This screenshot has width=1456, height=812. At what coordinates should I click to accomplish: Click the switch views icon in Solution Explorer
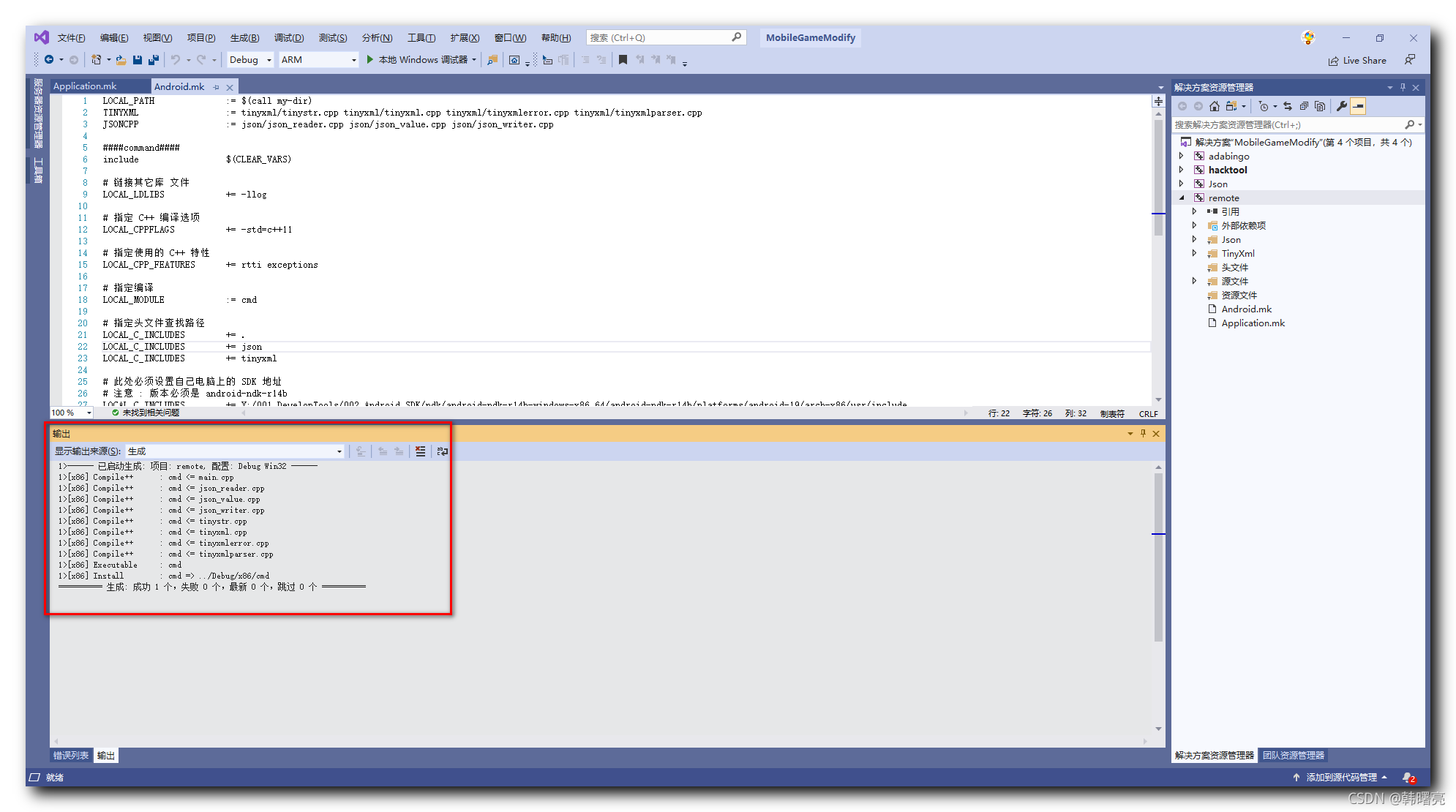point(1231,106)
